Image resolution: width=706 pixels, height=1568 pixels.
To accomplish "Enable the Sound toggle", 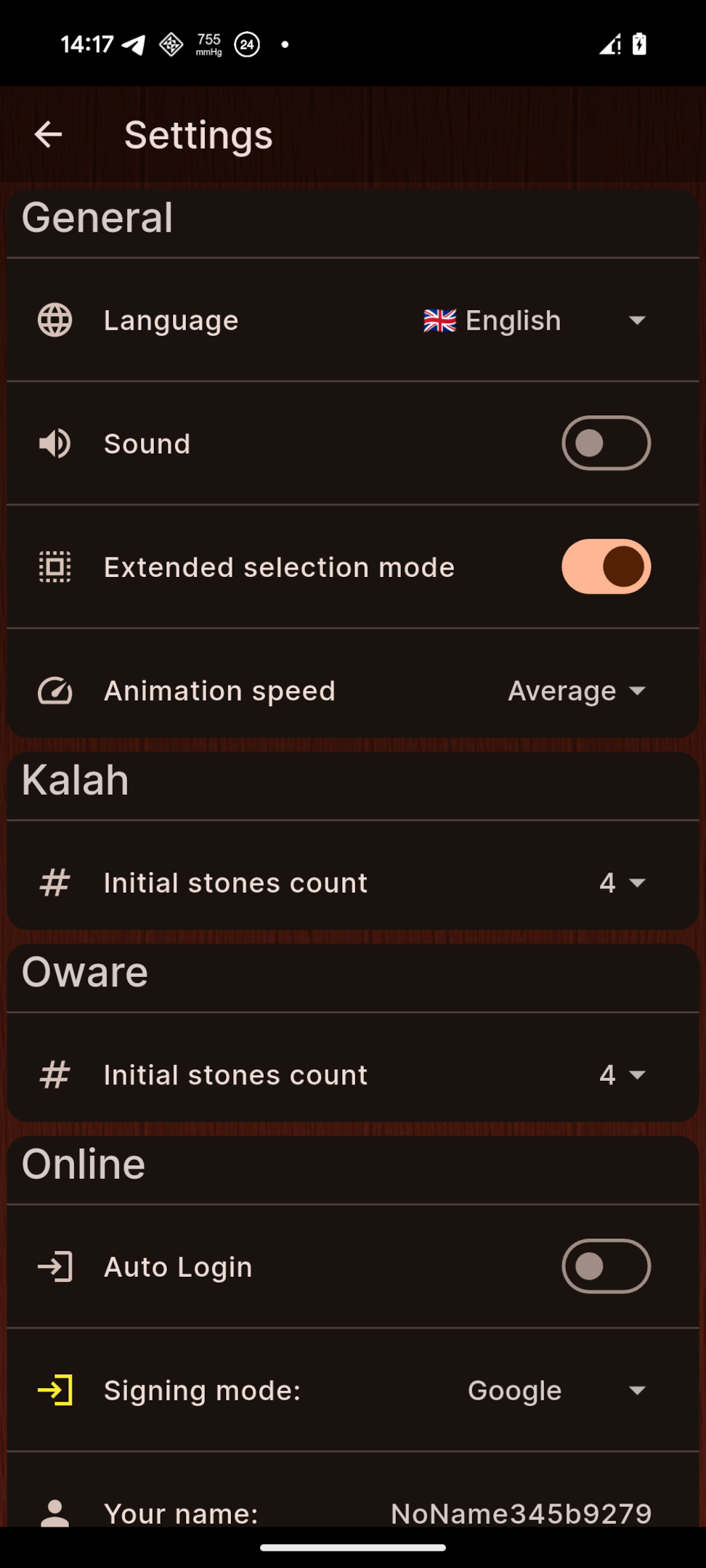I will tap(606, 443).
